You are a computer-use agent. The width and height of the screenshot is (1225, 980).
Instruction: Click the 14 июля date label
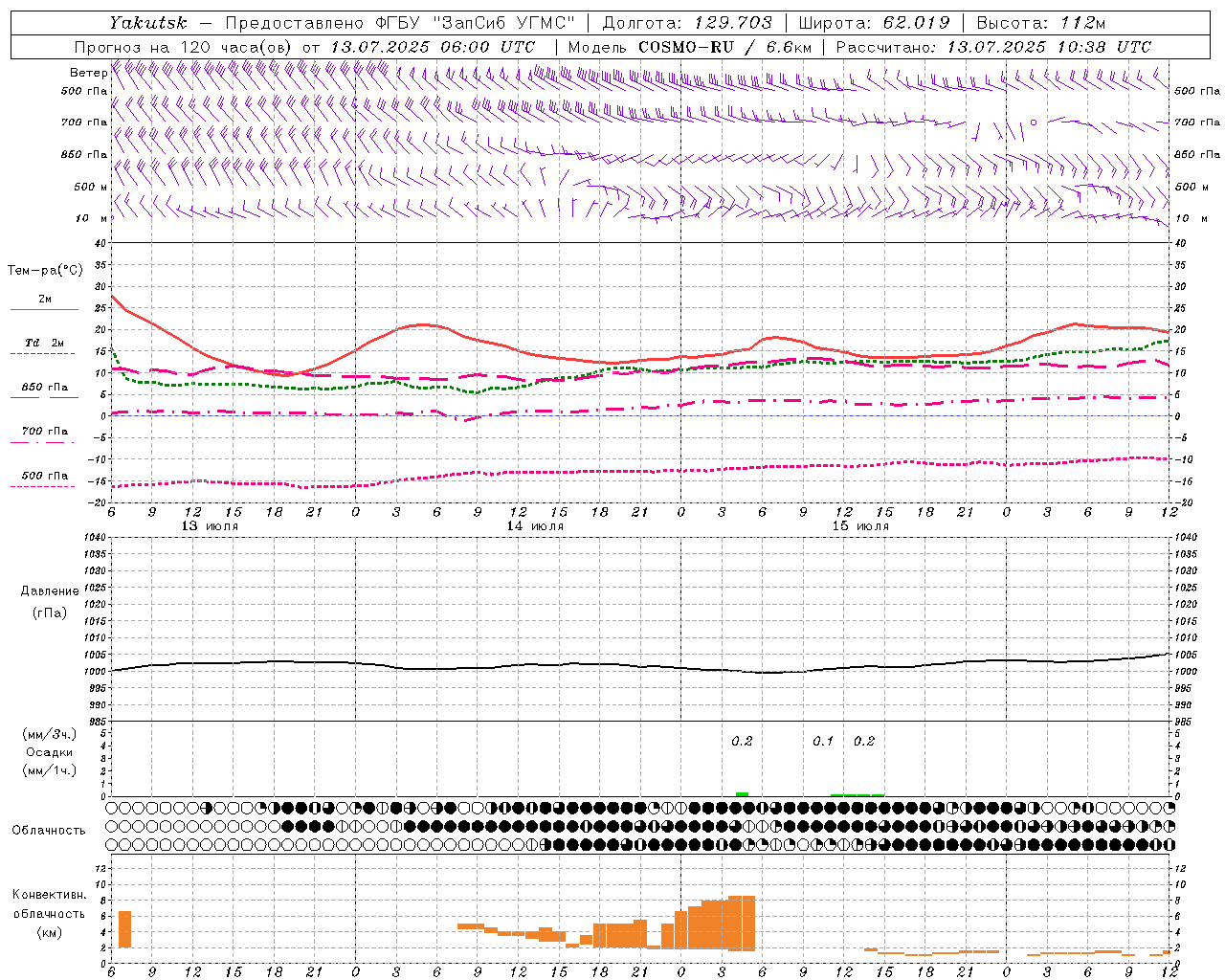pos(535,526)
